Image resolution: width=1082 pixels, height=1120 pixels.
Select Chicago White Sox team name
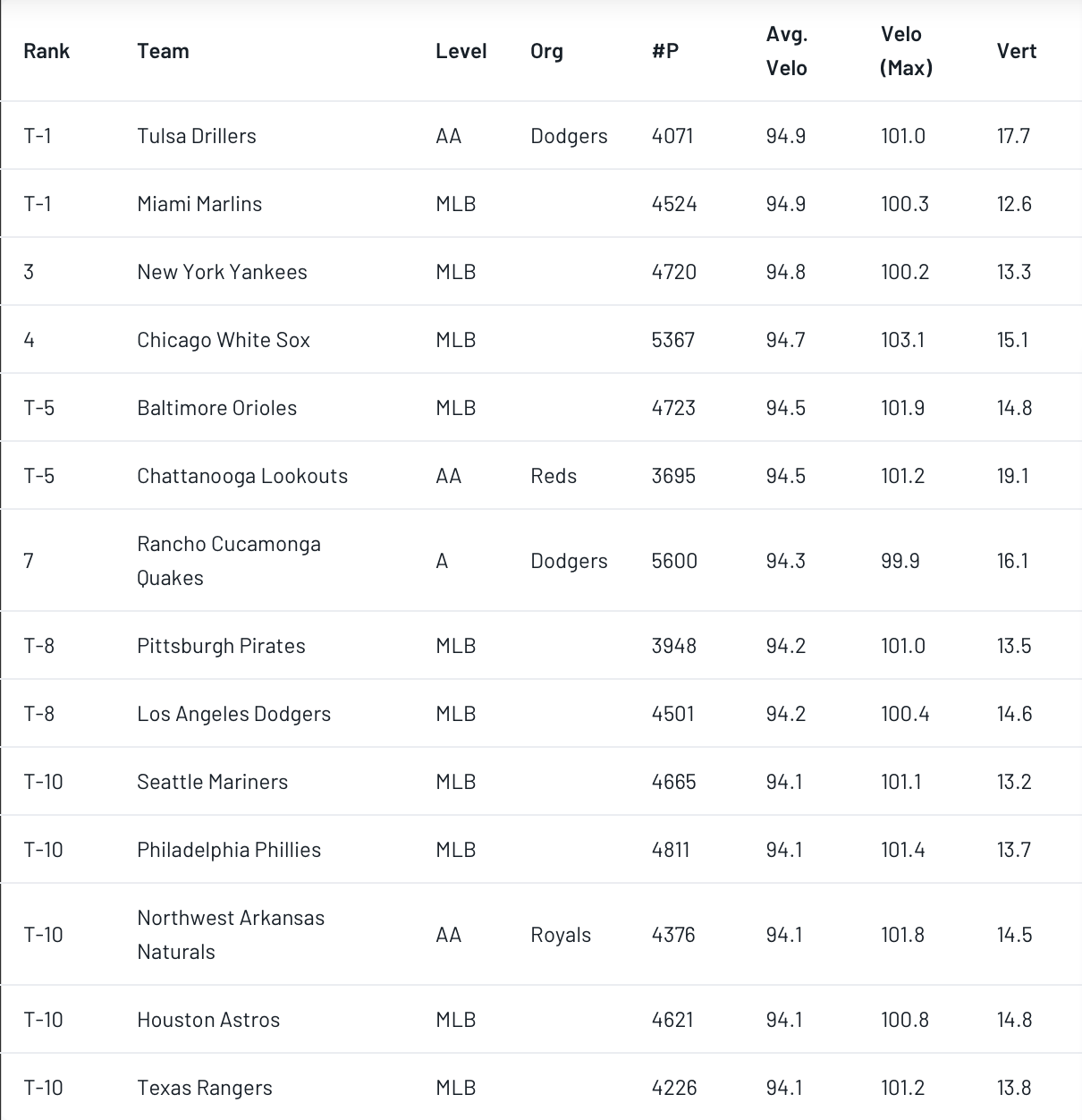coord(224,340)
